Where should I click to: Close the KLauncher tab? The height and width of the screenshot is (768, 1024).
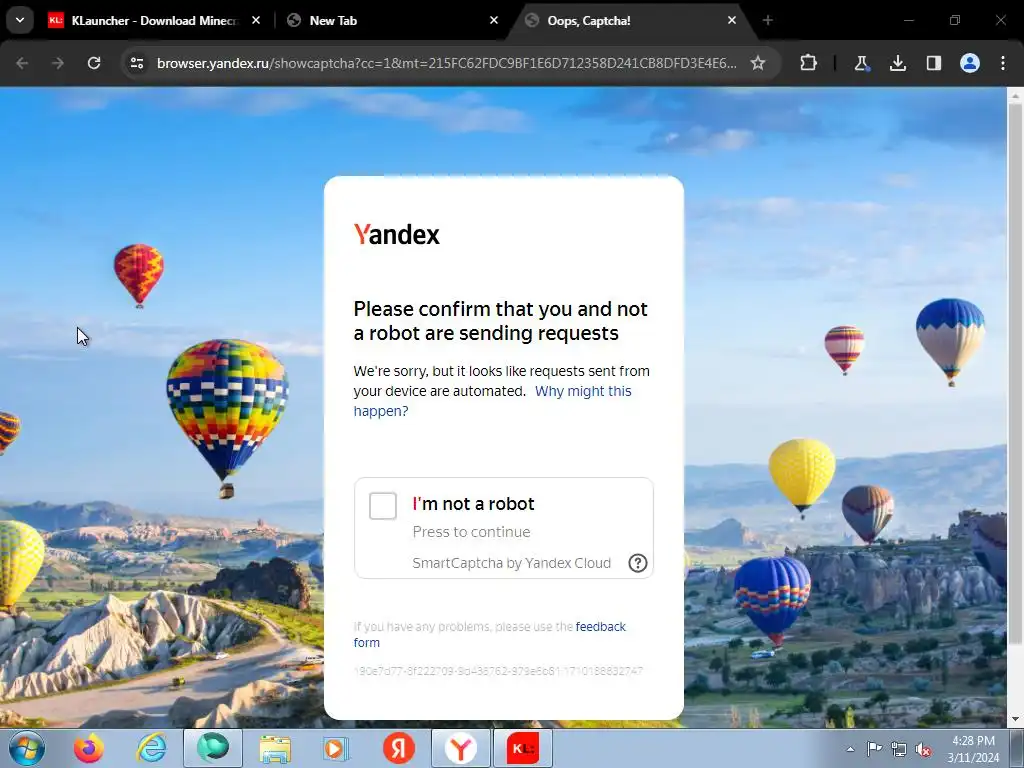click(256, 21)
